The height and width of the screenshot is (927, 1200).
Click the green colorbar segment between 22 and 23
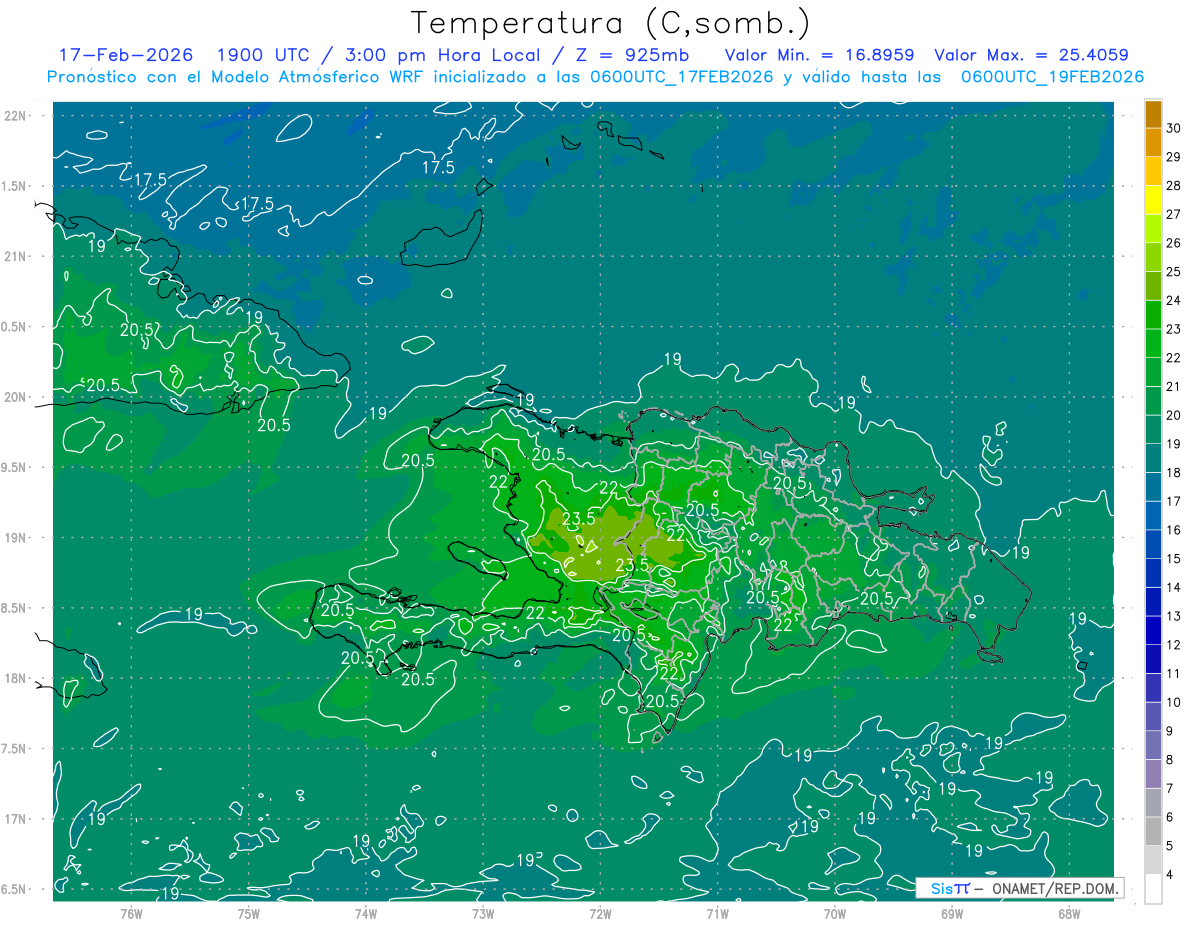[x=1153, y=343]
